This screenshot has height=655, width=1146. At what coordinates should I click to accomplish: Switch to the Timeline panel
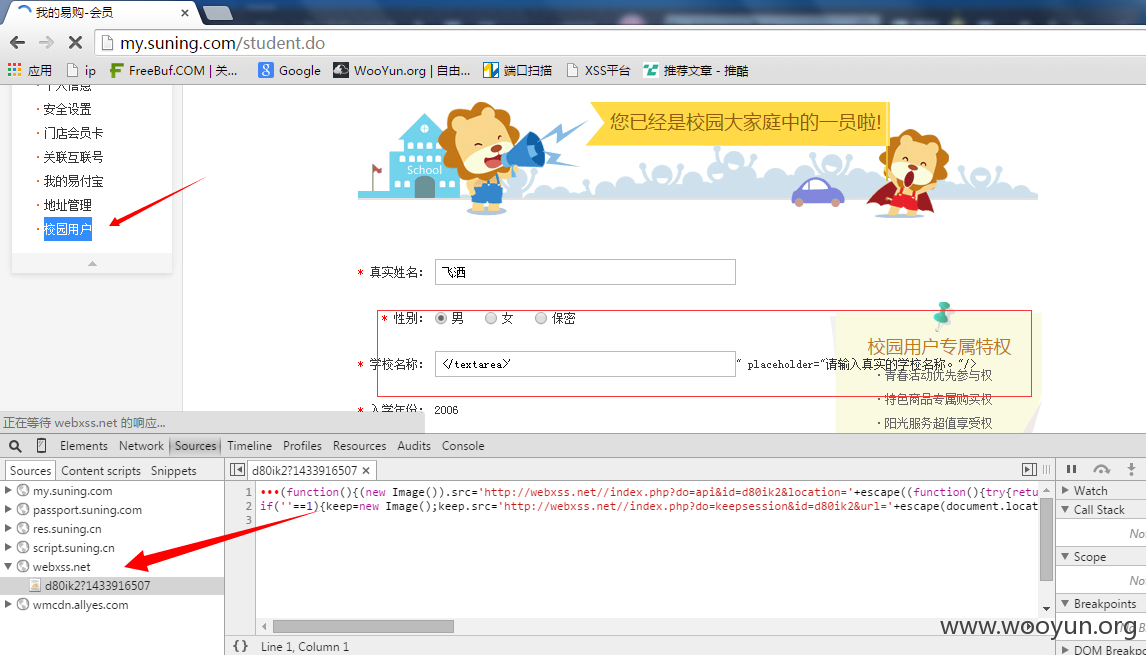tap(249, 446)
